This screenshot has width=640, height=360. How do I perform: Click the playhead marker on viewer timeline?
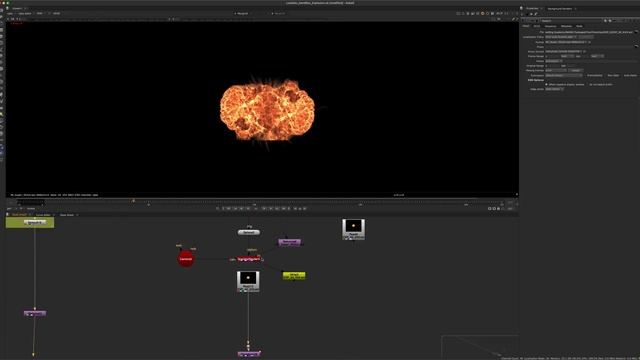133,200
